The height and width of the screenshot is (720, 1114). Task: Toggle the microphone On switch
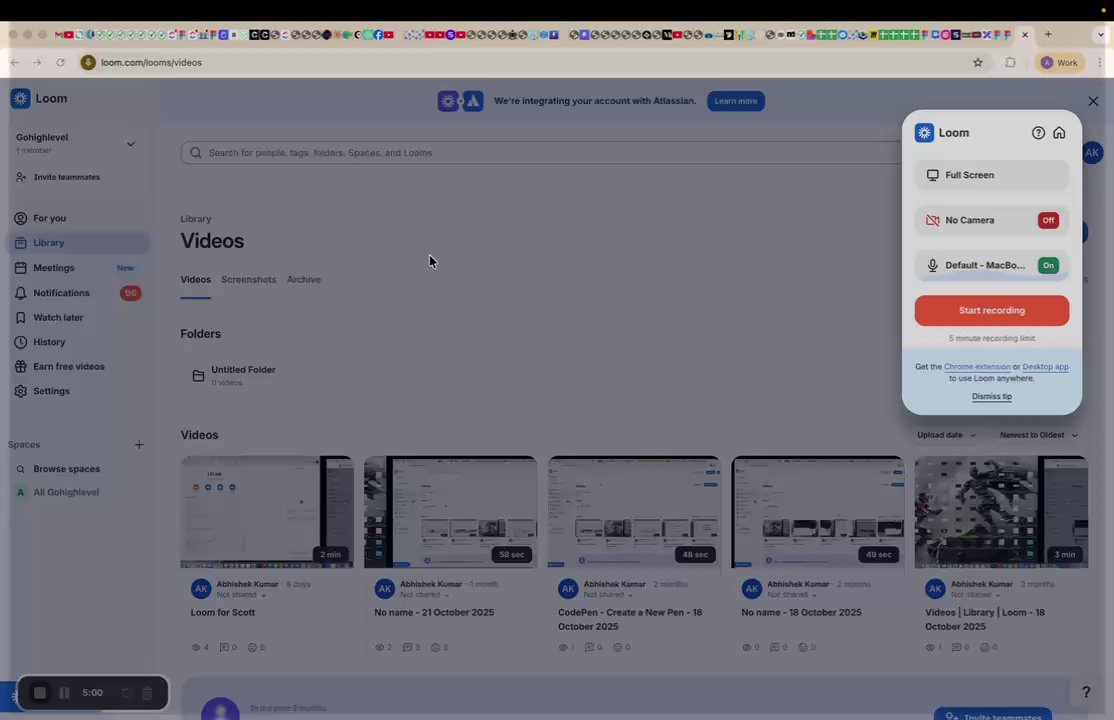[1048, 265]
